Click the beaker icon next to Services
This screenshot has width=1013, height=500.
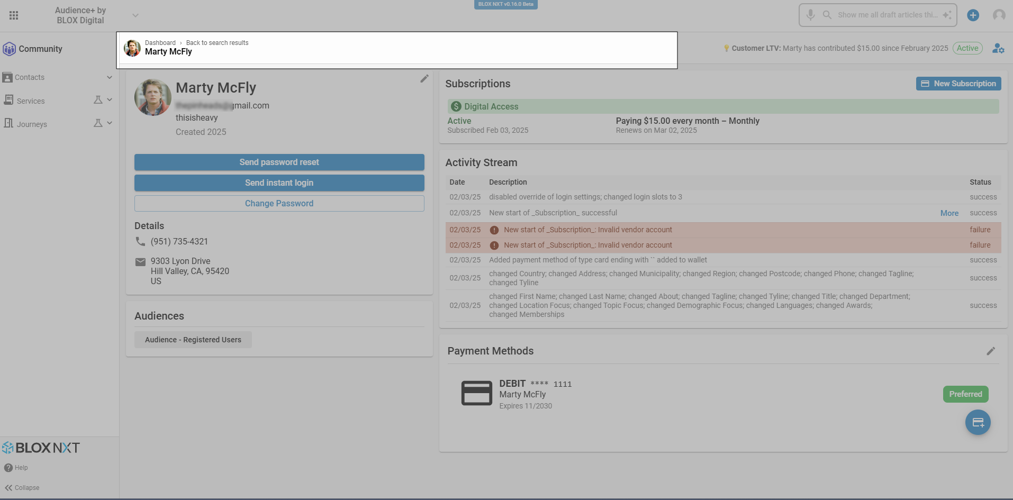tap(98, 100)
